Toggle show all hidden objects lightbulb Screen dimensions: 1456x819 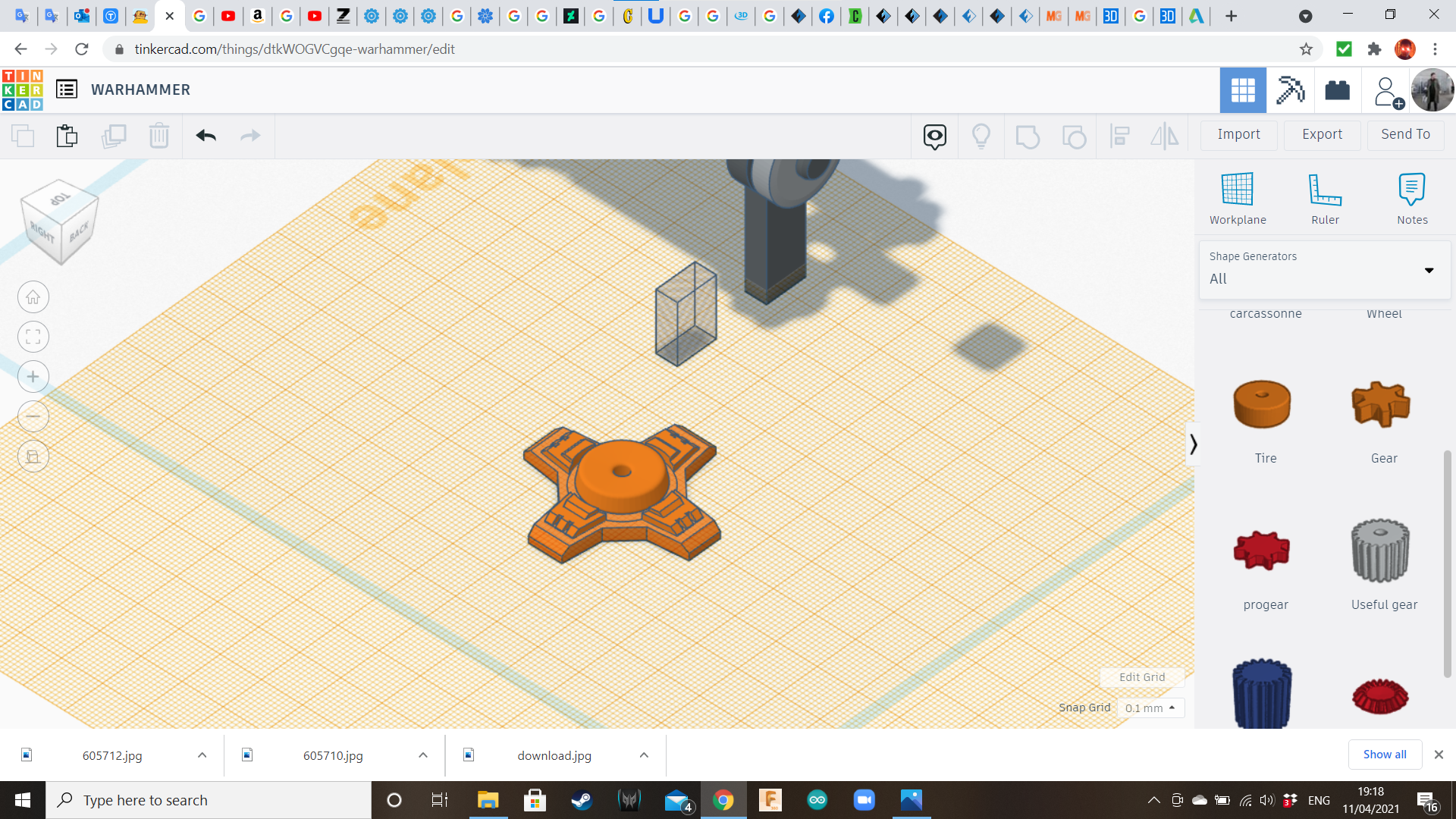point(981,136)
